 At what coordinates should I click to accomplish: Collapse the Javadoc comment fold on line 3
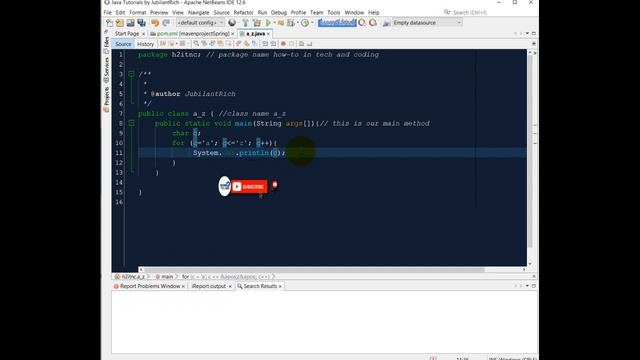131,74
